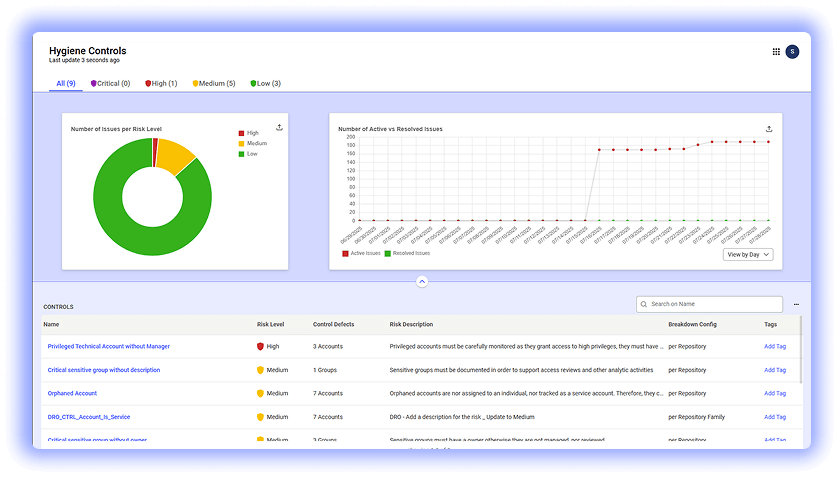Click the Search on Name field
839x477 pixels.
click(x=710, y=304)
